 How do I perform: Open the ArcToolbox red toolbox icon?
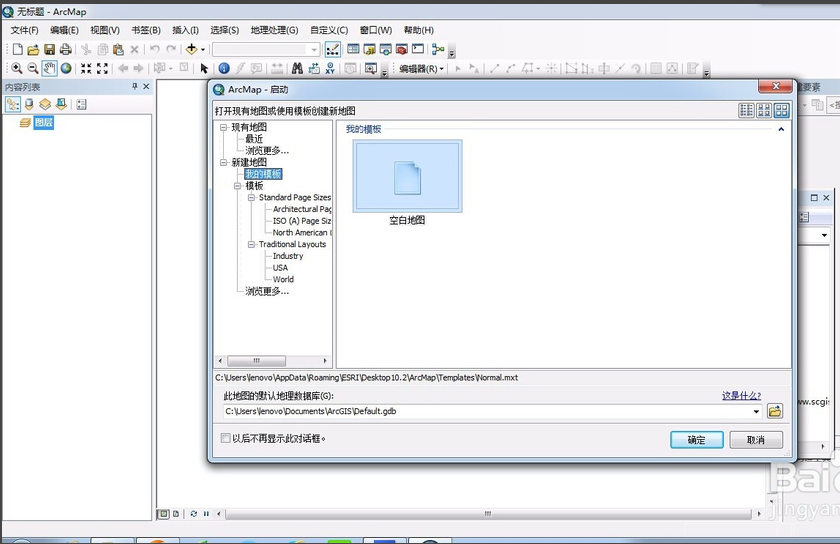(x=401, y=49)
